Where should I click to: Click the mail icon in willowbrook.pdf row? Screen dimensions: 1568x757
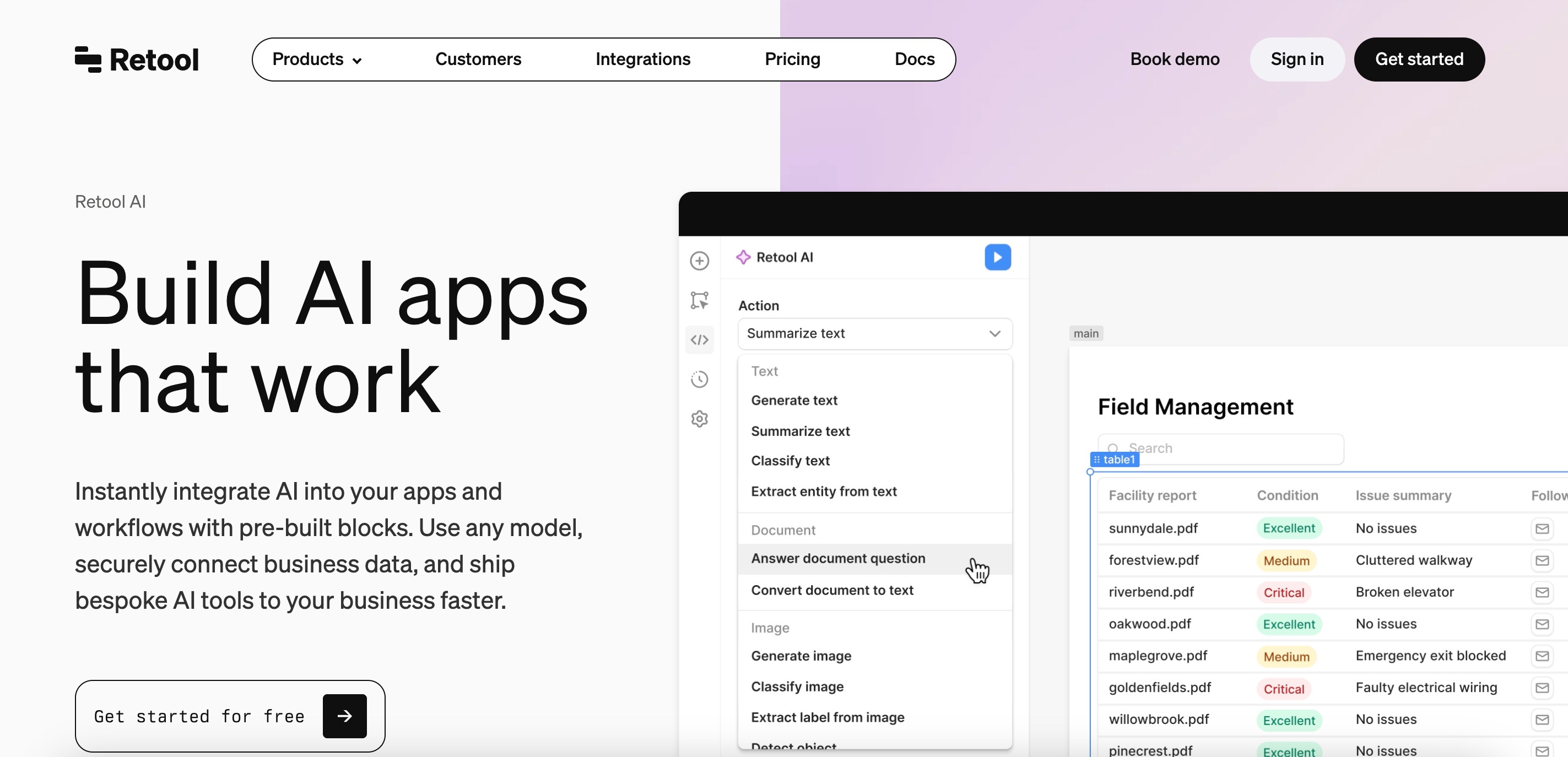tap(1542, 720)
